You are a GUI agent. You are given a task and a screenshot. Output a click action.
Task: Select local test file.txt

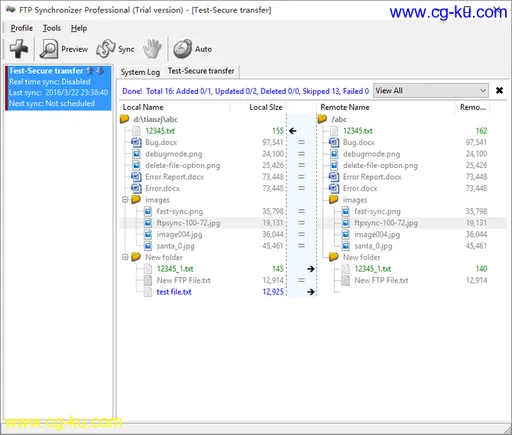pos(174,292)
